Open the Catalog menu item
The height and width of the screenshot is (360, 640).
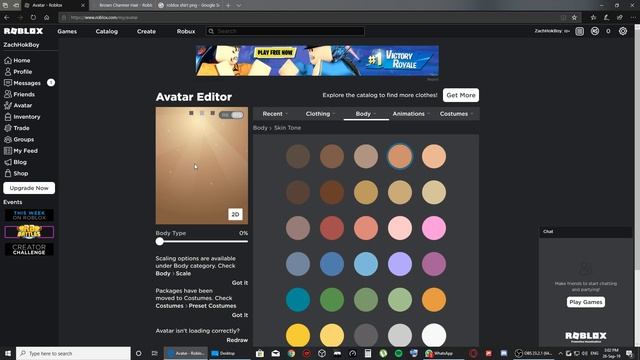[107, 31]
